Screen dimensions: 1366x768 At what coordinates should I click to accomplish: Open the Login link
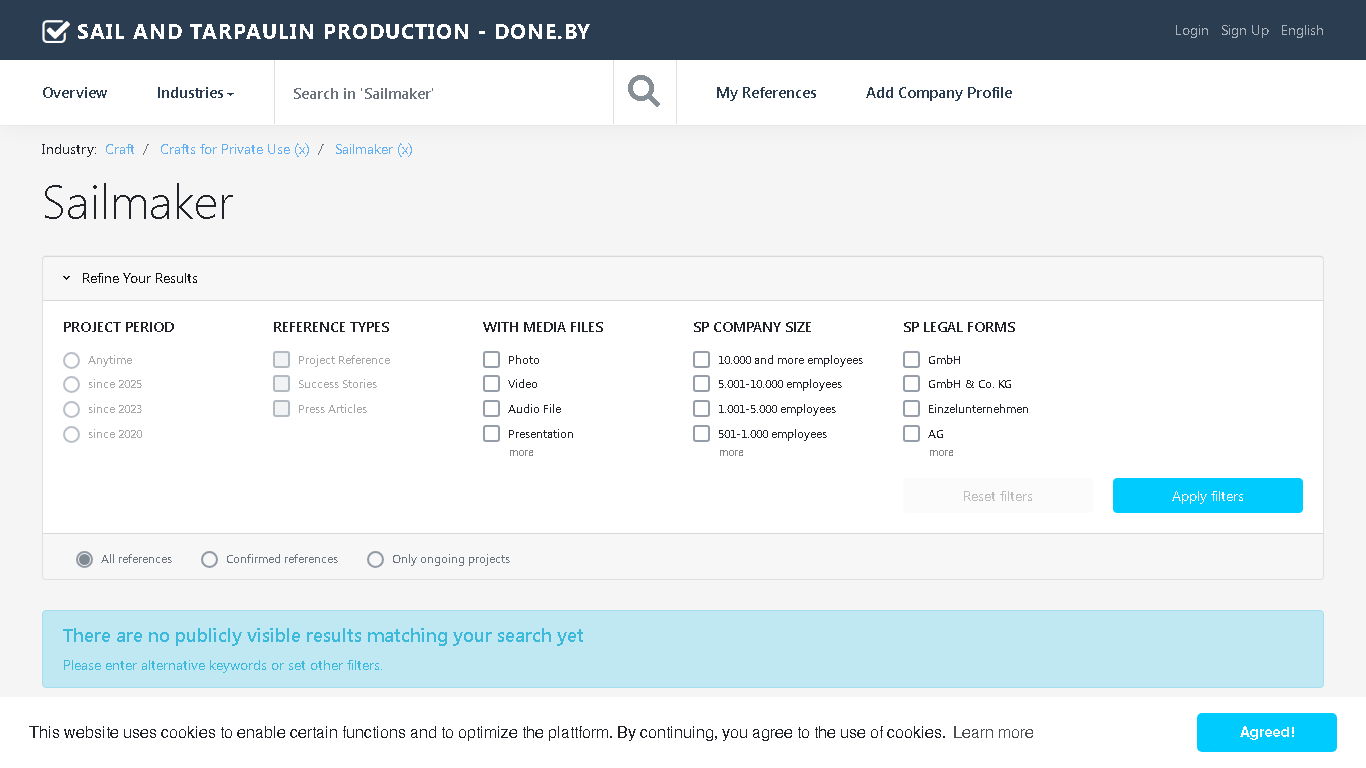coord(1191,30)
